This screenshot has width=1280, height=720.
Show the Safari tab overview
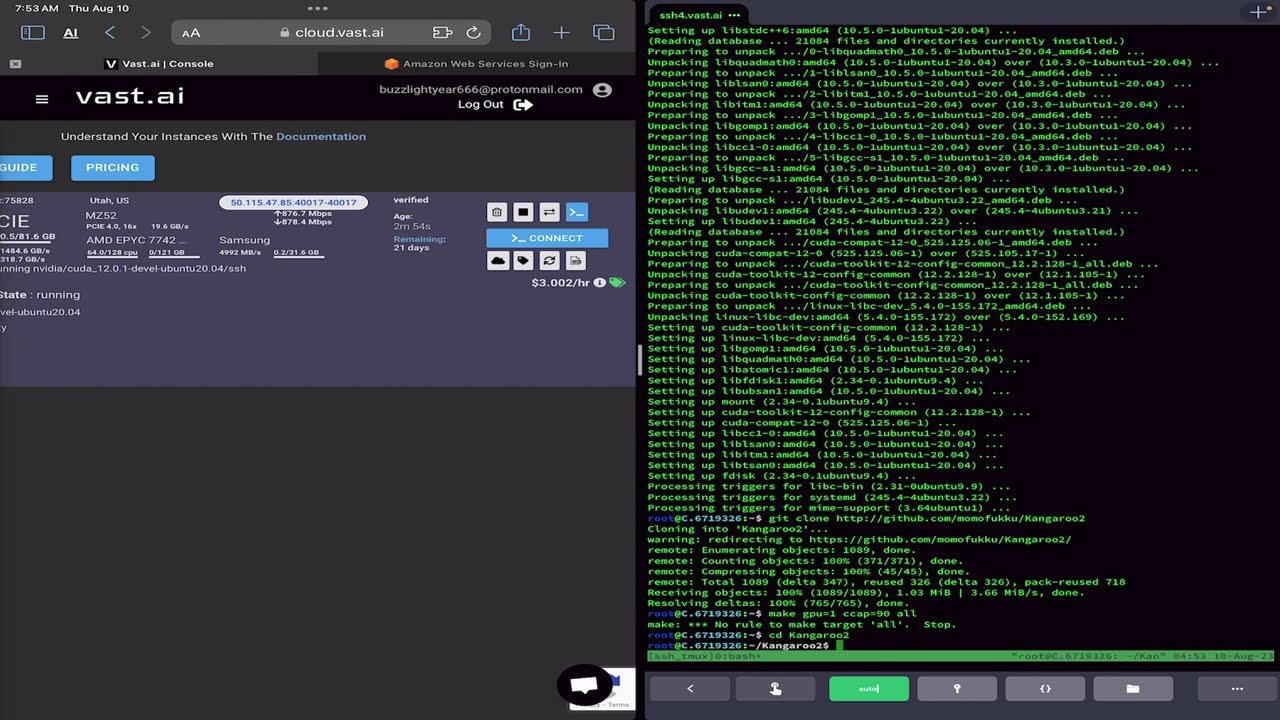pos(604,32)
